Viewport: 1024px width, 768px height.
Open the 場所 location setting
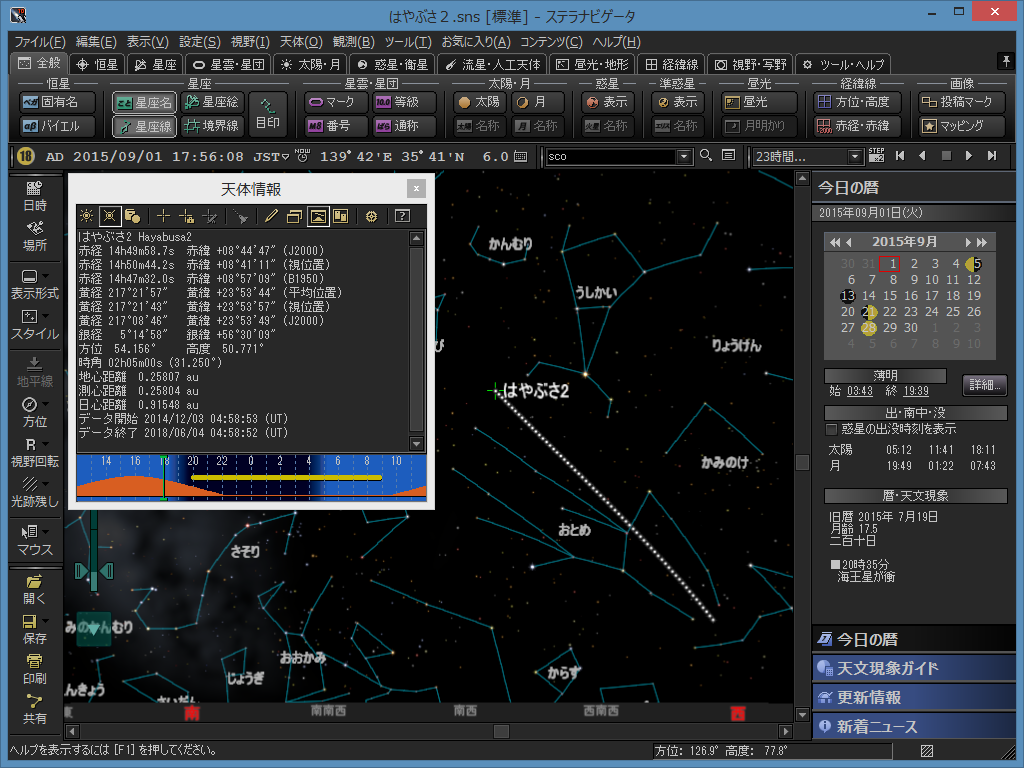point(35,236)
